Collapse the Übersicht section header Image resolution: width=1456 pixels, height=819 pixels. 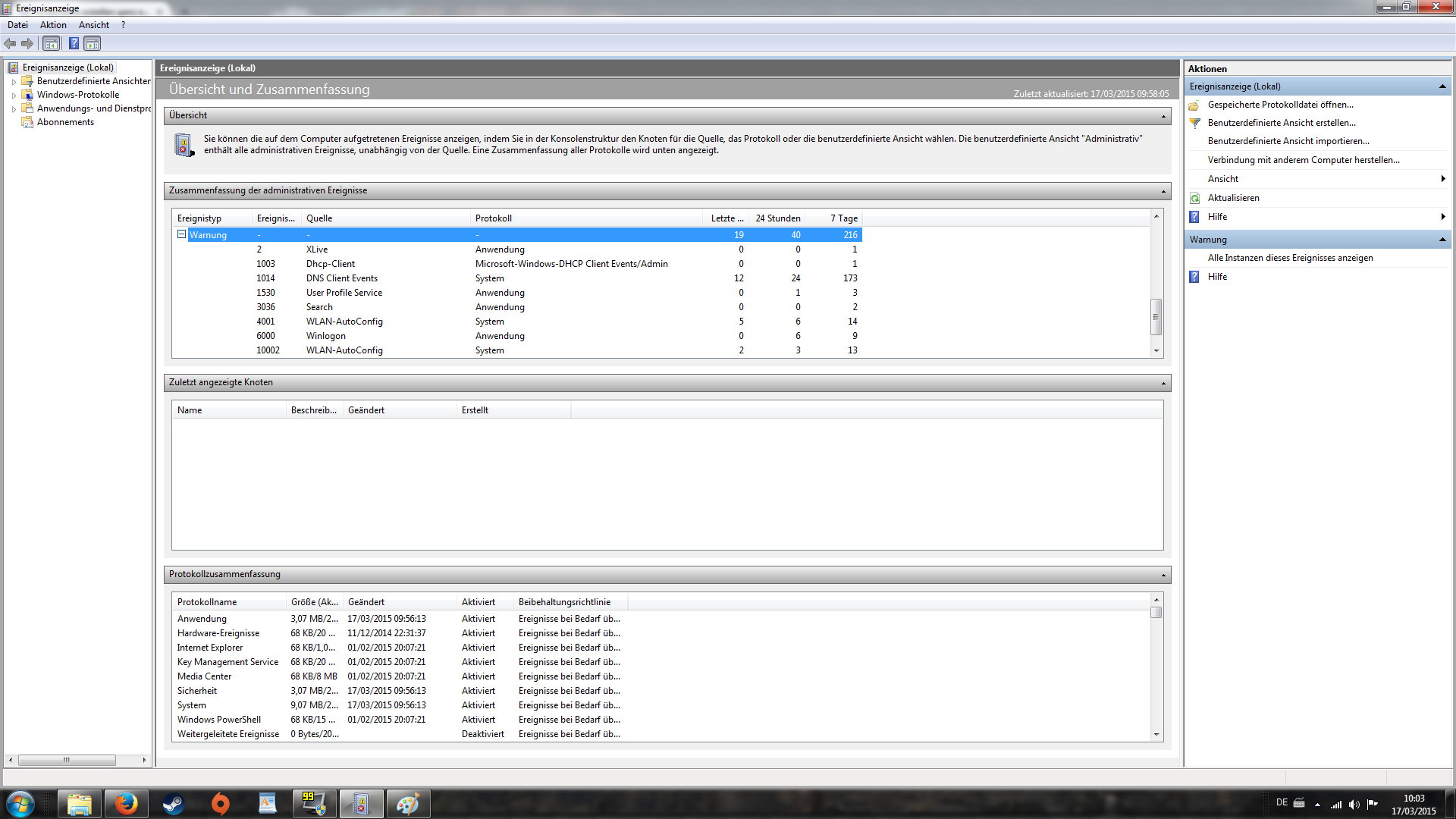point(1163,116)
